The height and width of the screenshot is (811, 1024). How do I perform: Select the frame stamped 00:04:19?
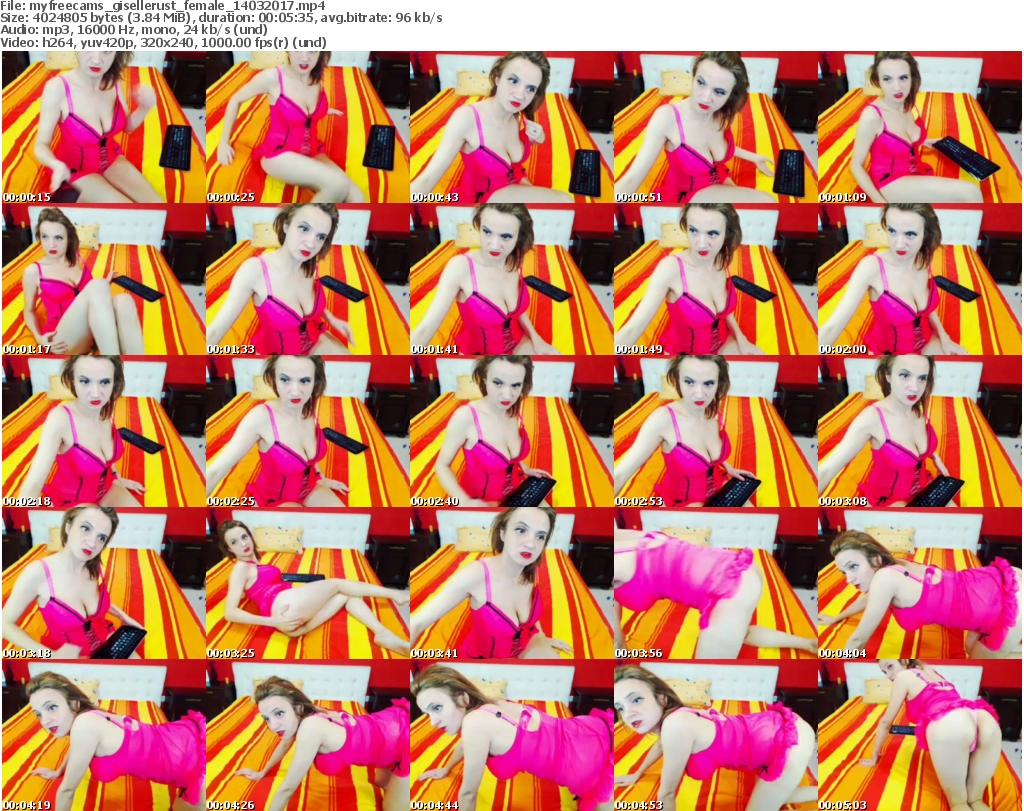pos(104,735)
